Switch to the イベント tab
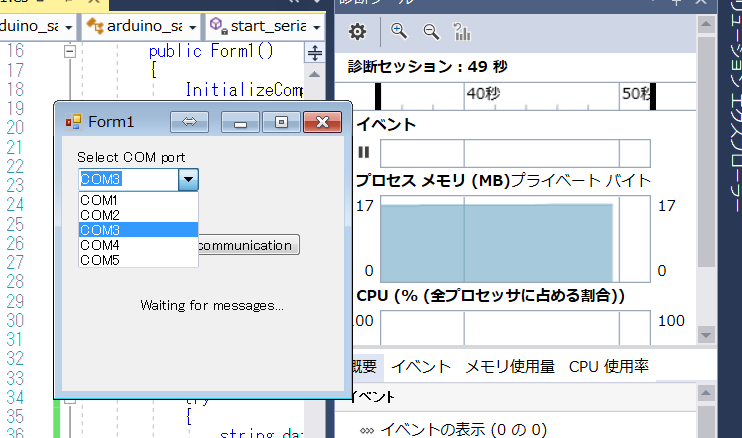The height and width of the screenshot is (438, 742). [421, 367]
